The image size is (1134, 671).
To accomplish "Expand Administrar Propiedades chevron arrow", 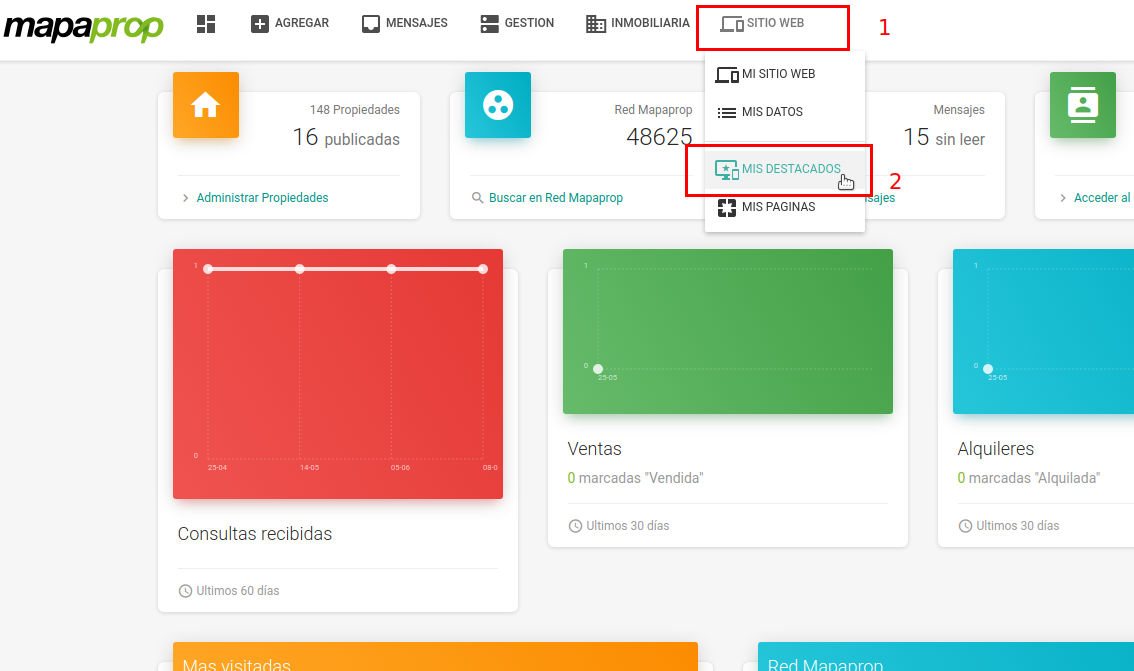I will 186,198.
